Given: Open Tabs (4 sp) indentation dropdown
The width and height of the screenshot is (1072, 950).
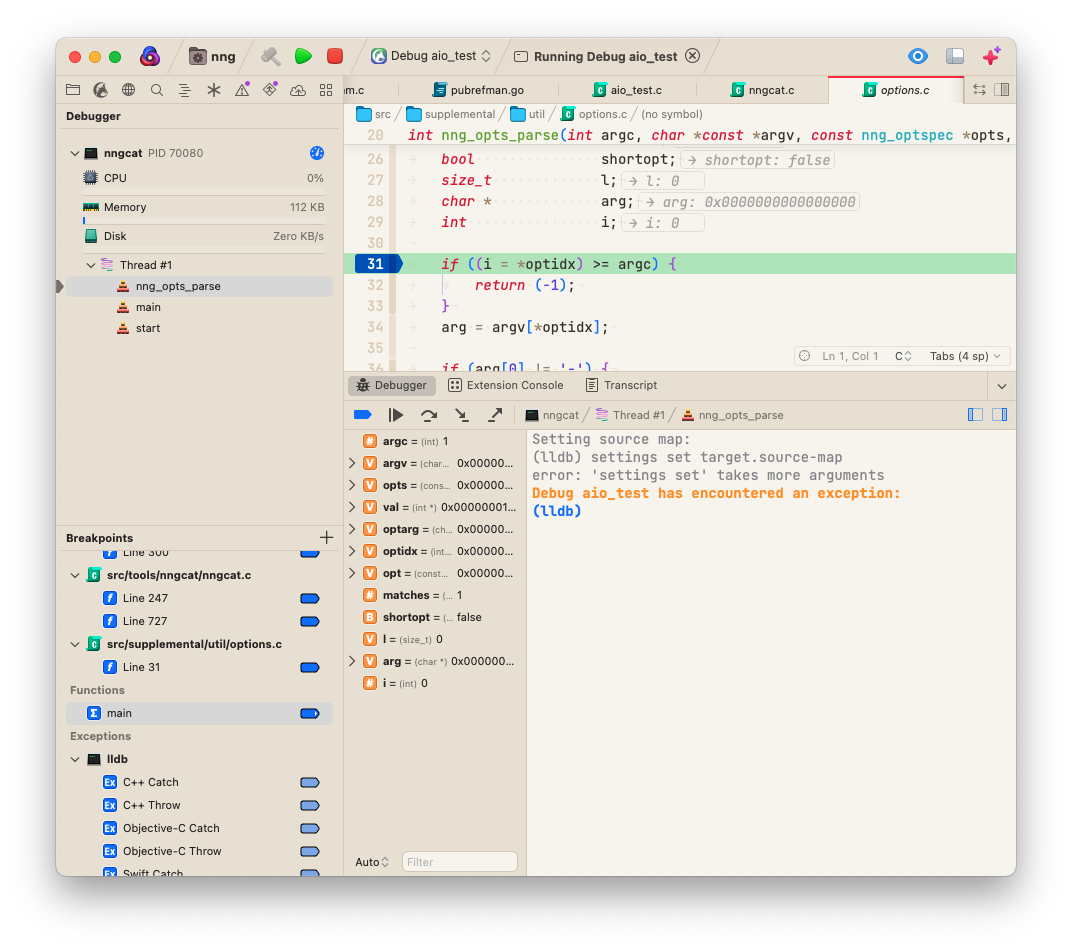Looking at the screenshot, I should (965, 356).
